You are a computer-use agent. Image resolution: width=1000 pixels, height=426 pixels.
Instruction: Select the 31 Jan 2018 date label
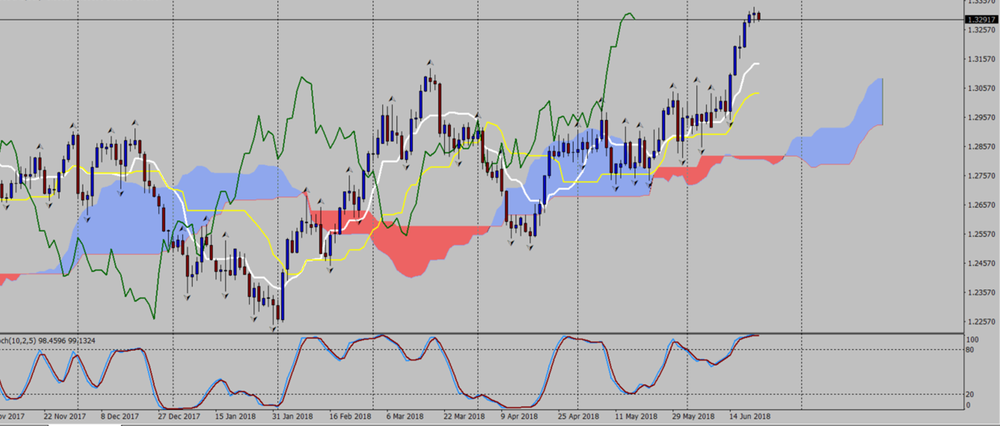[x=291, y=416]
